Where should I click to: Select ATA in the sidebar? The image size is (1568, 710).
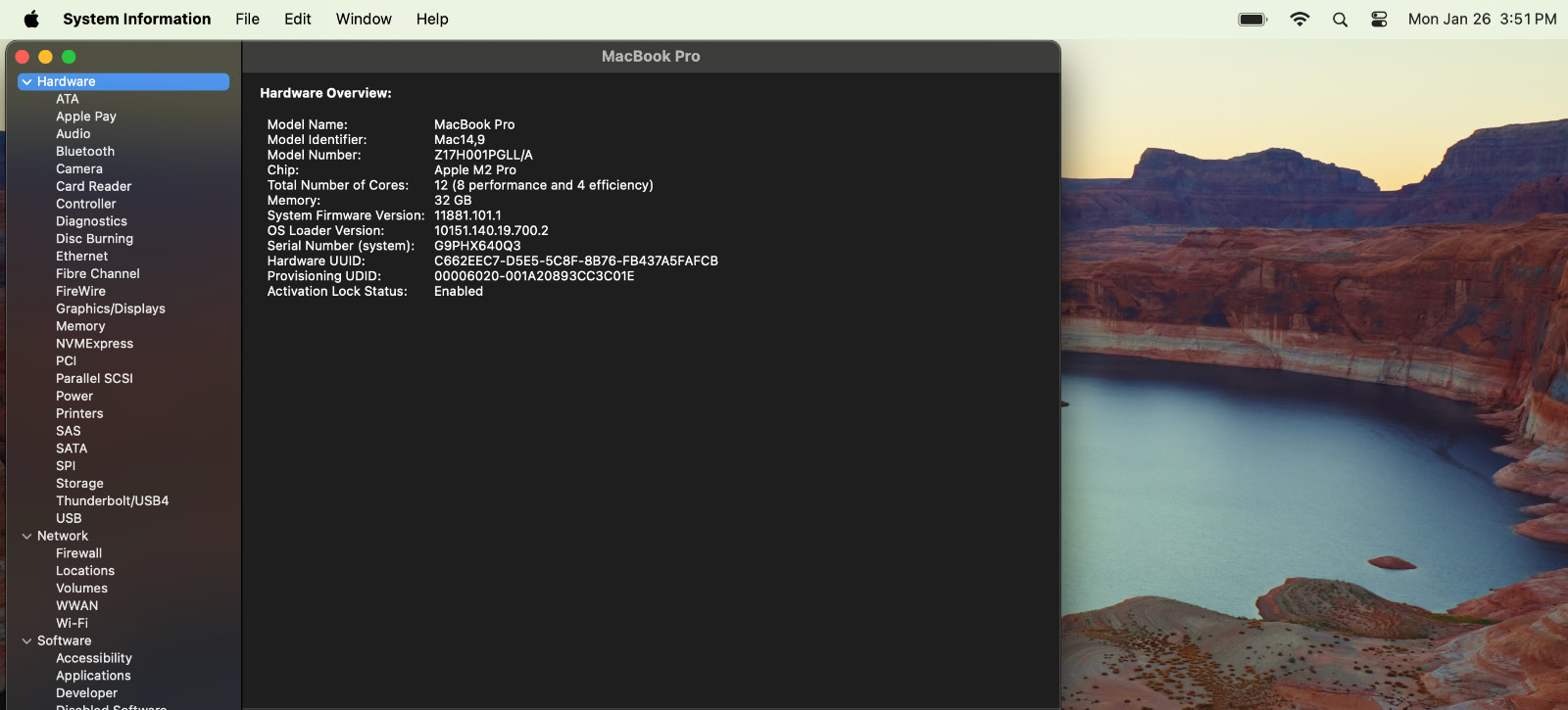click(68, 99)
